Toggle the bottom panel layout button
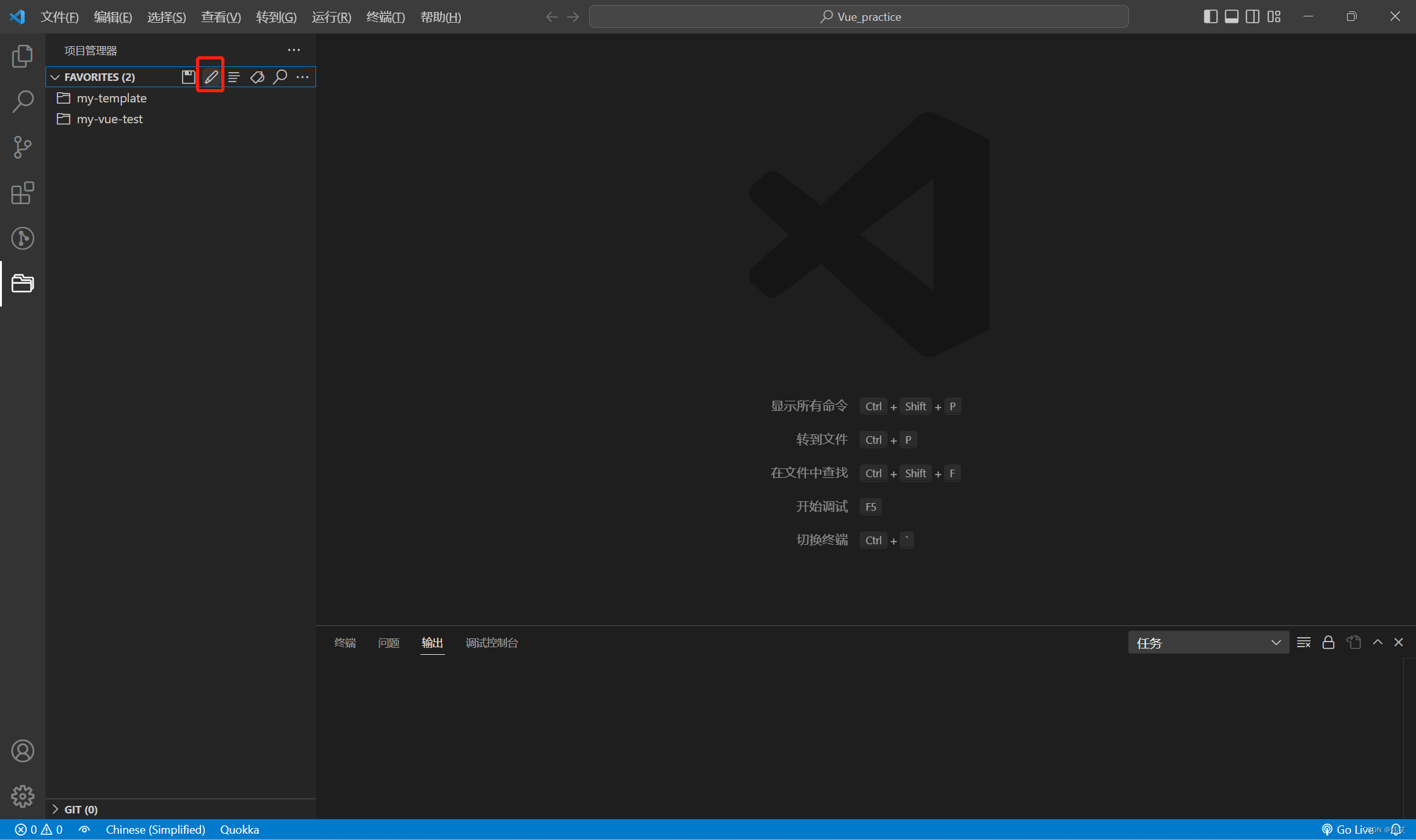This screenshot has height=840, width=1416. (1231, 16)
